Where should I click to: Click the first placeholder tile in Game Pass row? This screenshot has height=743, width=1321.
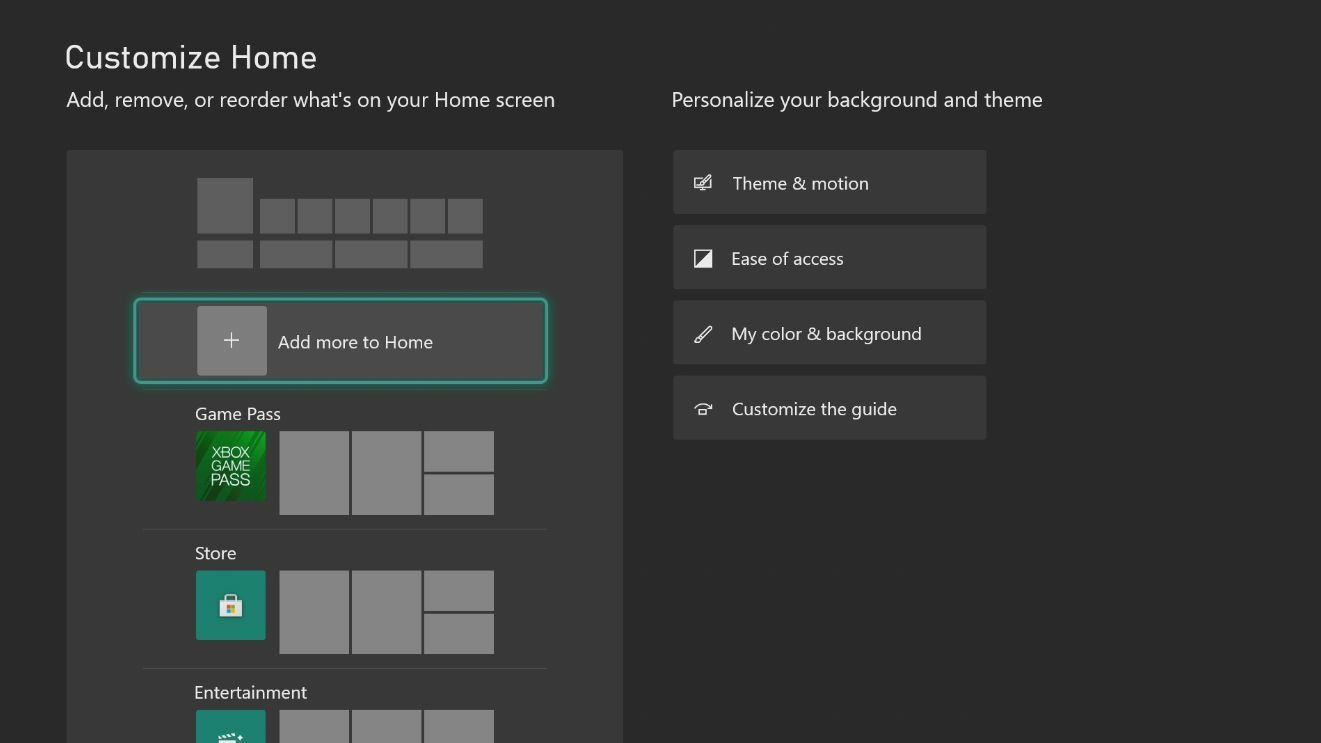314,473
